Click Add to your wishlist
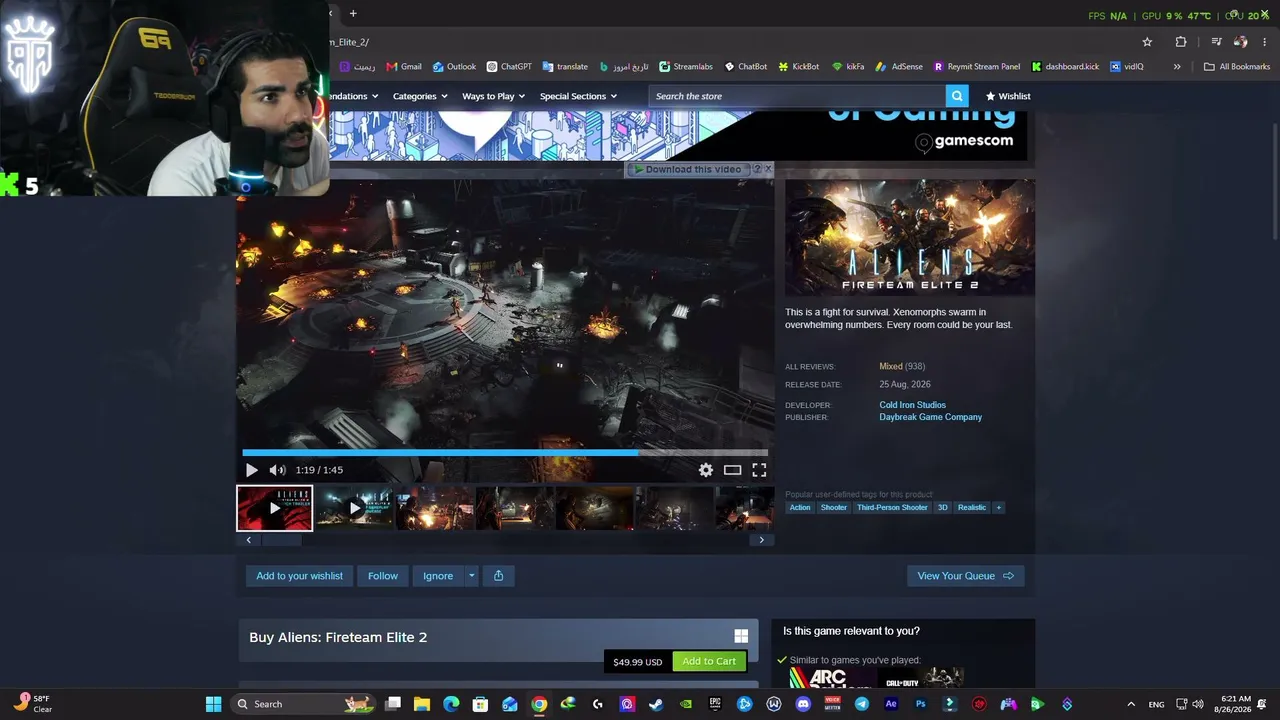The height and width of the screenshot is (720, 1280). 299,576
